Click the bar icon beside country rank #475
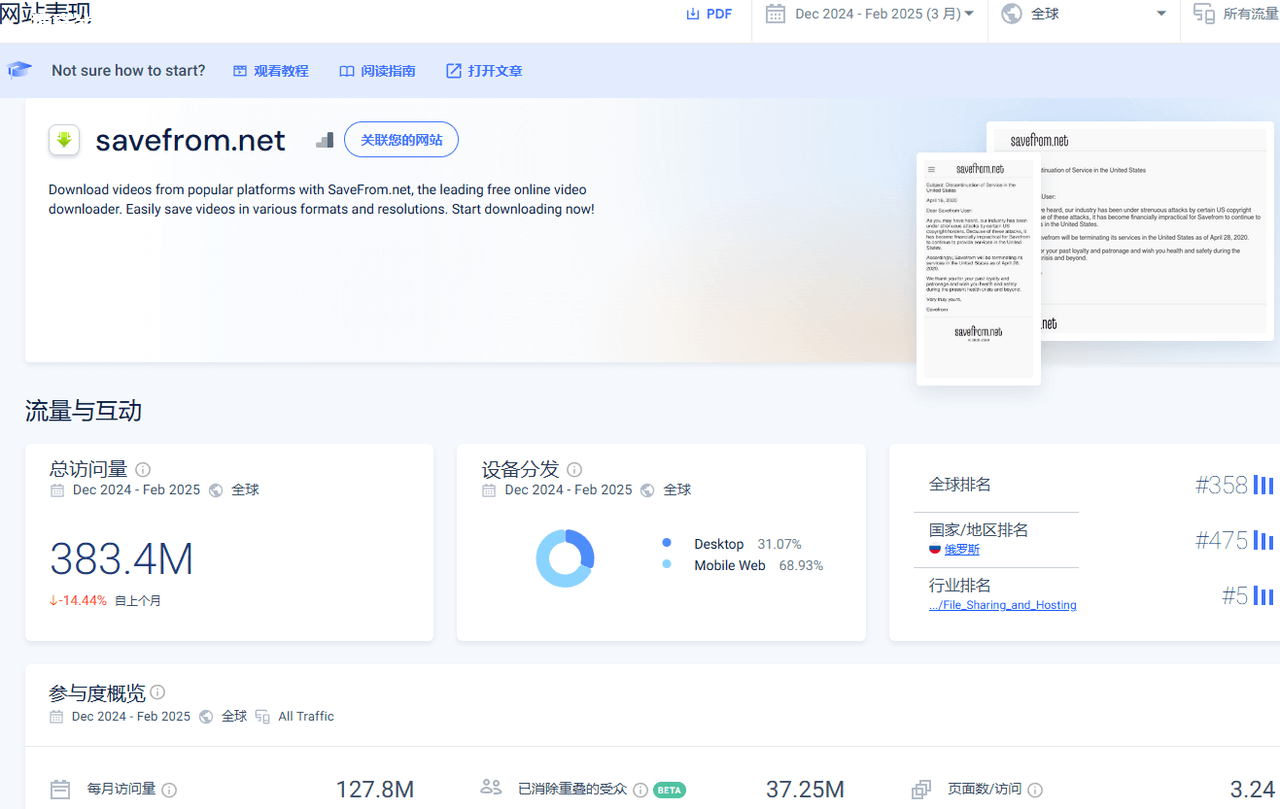The height and width of the screenshot is (809, 1280). [1263, 541]
